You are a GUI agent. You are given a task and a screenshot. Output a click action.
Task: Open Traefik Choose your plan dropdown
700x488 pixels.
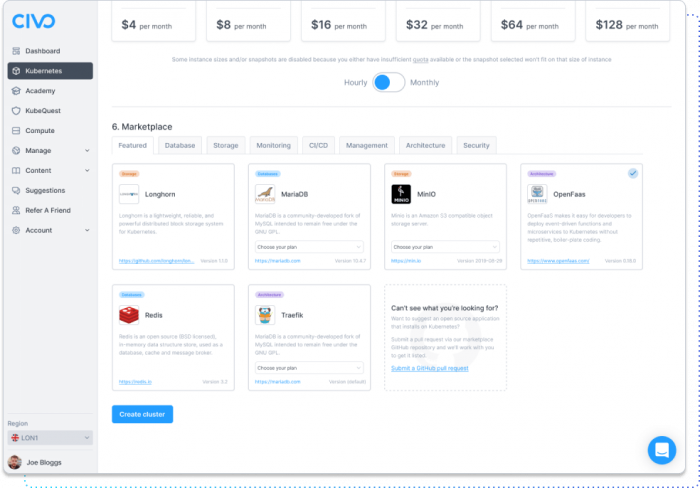click(309, 368)
